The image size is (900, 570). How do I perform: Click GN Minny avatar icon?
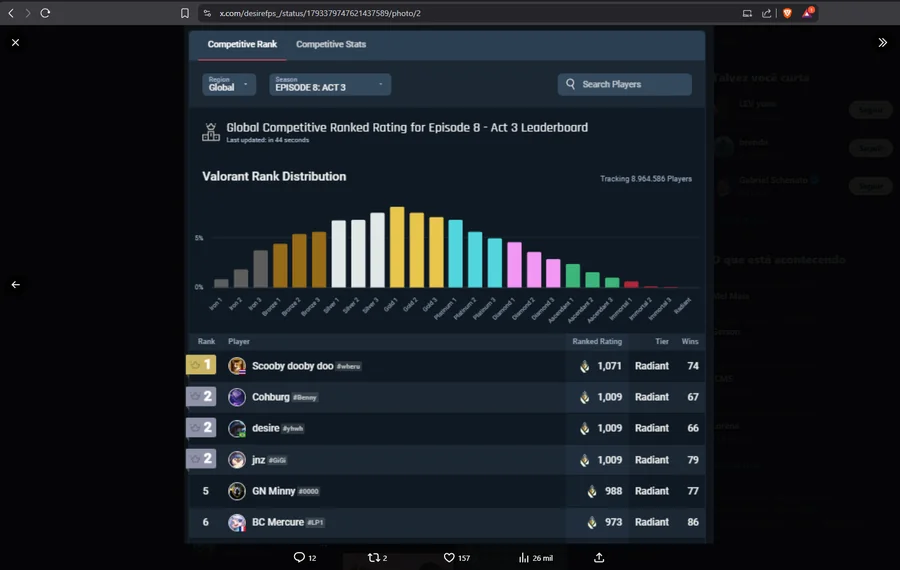pos(237,491)
